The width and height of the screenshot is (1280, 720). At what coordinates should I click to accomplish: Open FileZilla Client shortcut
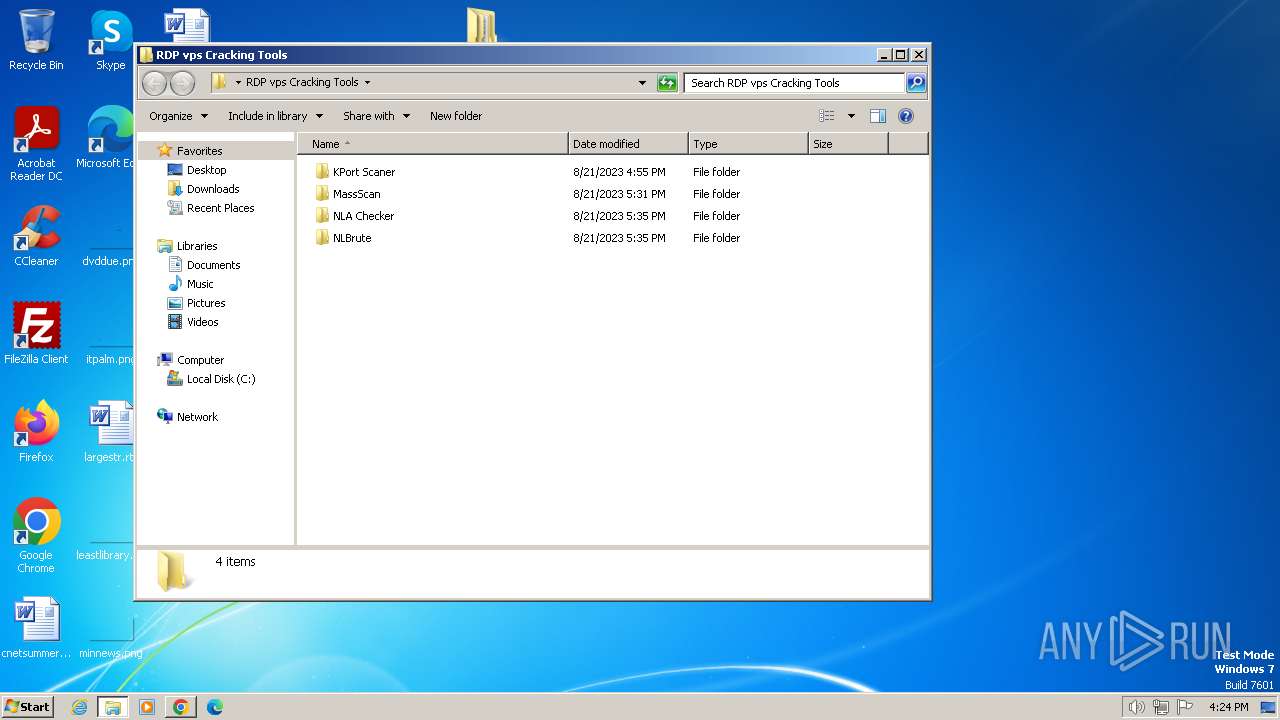click(x=36, y=333)
